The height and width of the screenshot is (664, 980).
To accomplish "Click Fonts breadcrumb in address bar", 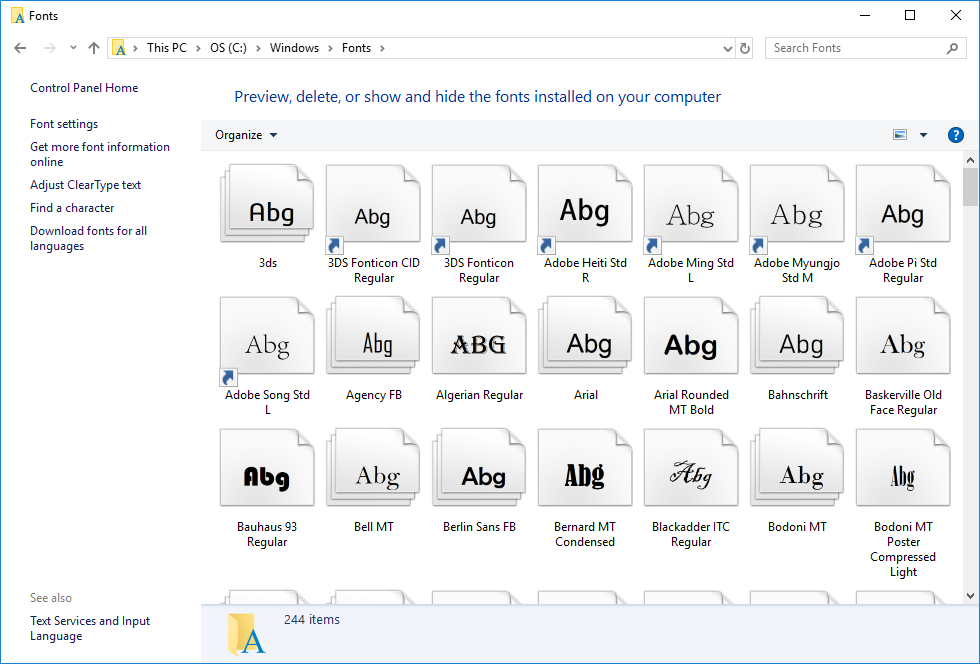I will pos(356,48).
